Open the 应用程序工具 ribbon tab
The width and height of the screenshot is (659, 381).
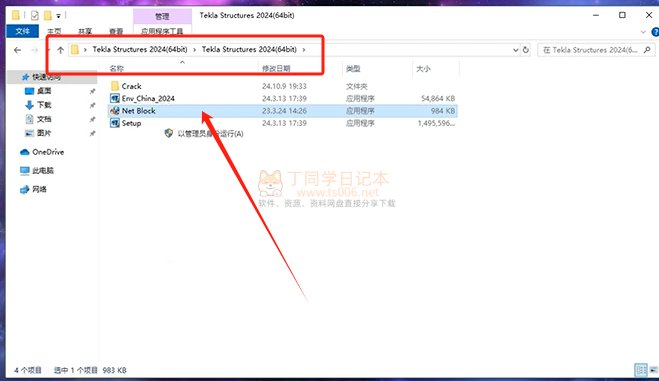pyautogui.click(x=162, y=32)
